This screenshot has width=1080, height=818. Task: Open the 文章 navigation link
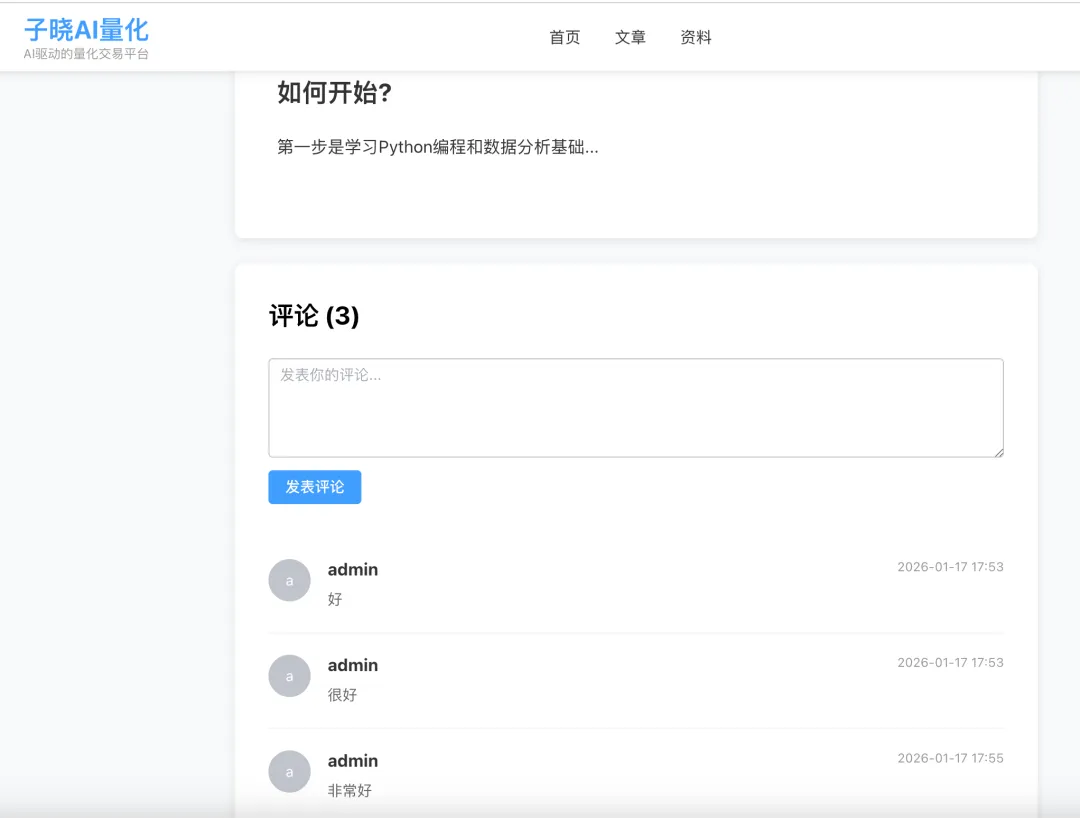coord(630,37)
